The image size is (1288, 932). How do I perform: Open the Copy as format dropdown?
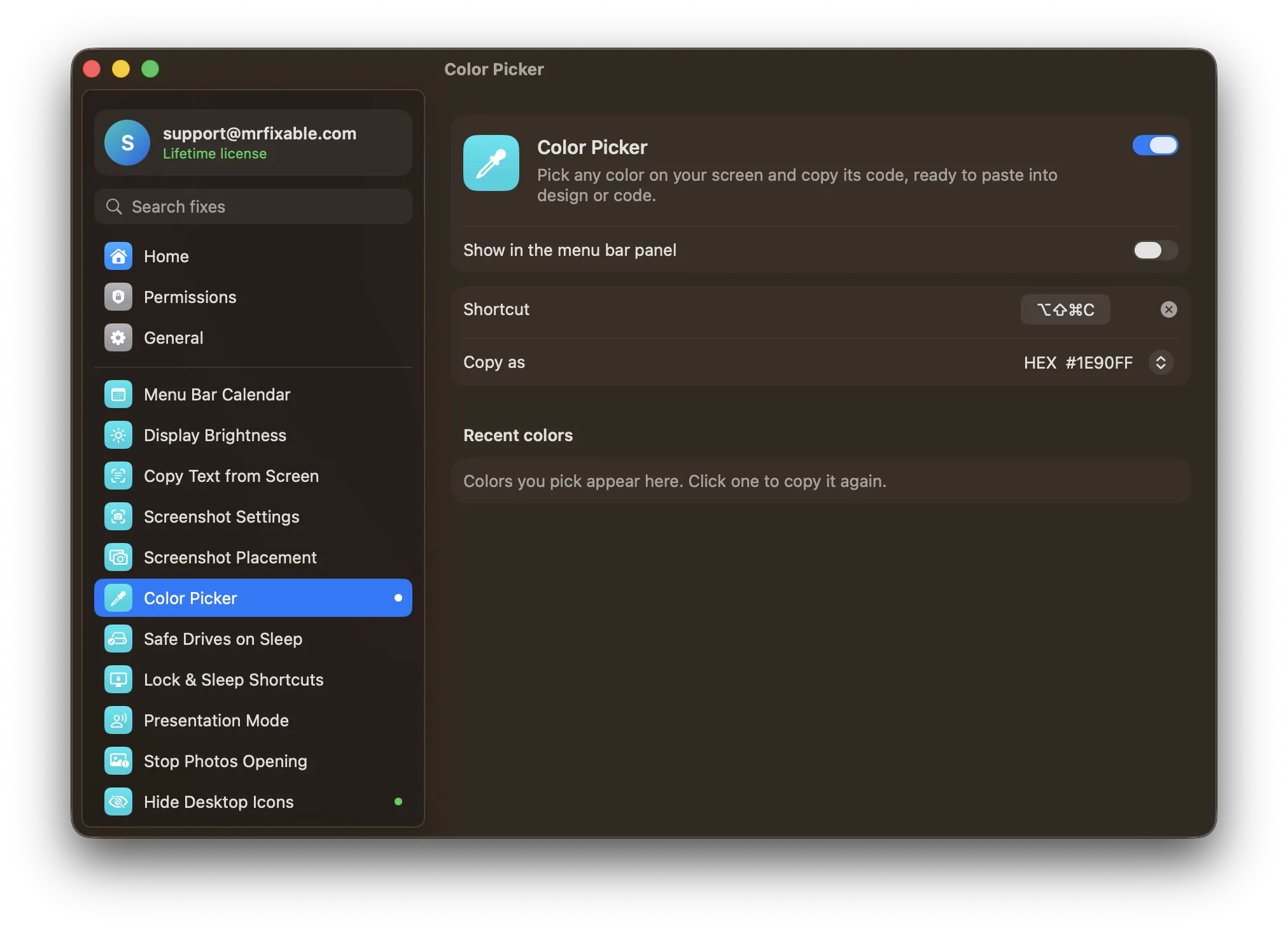[x=1161, y=362]
